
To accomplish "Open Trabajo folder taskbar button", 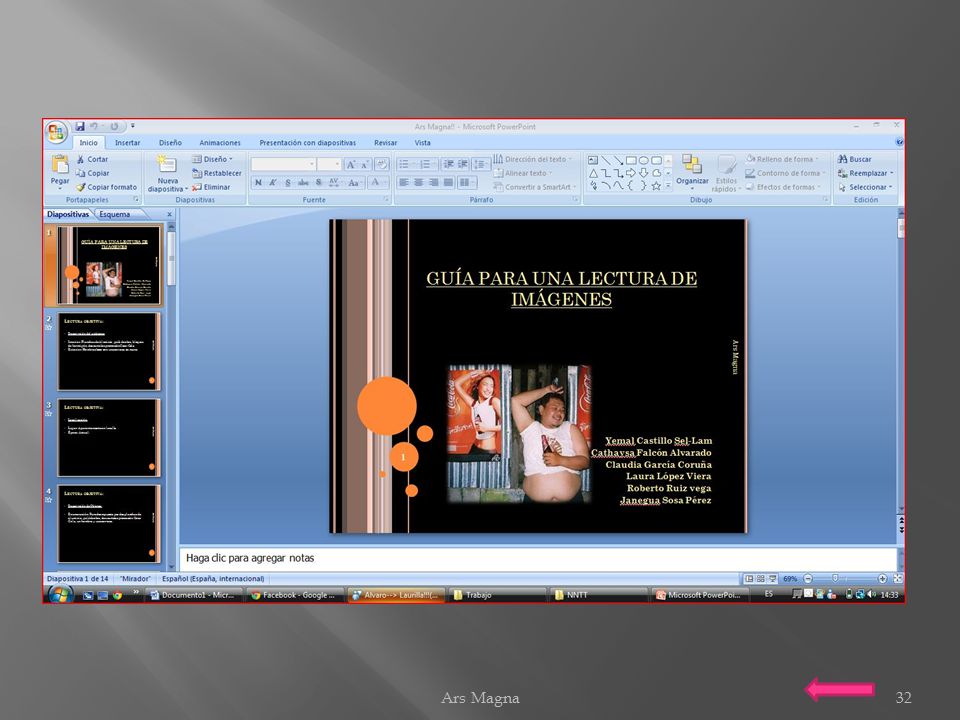I will (497, 594).
